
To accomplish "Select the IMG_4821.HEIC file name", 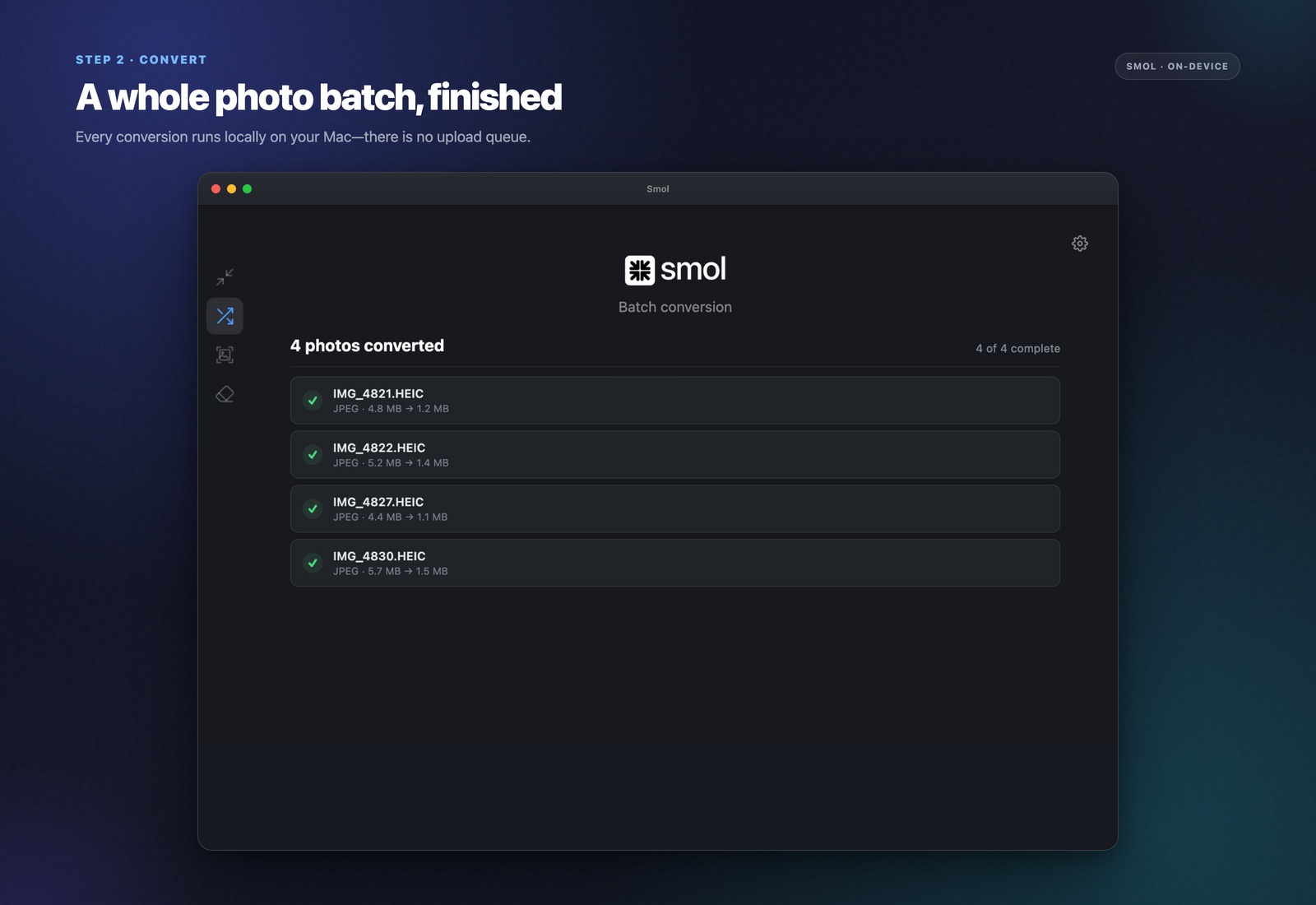I will tap(378, 394).
